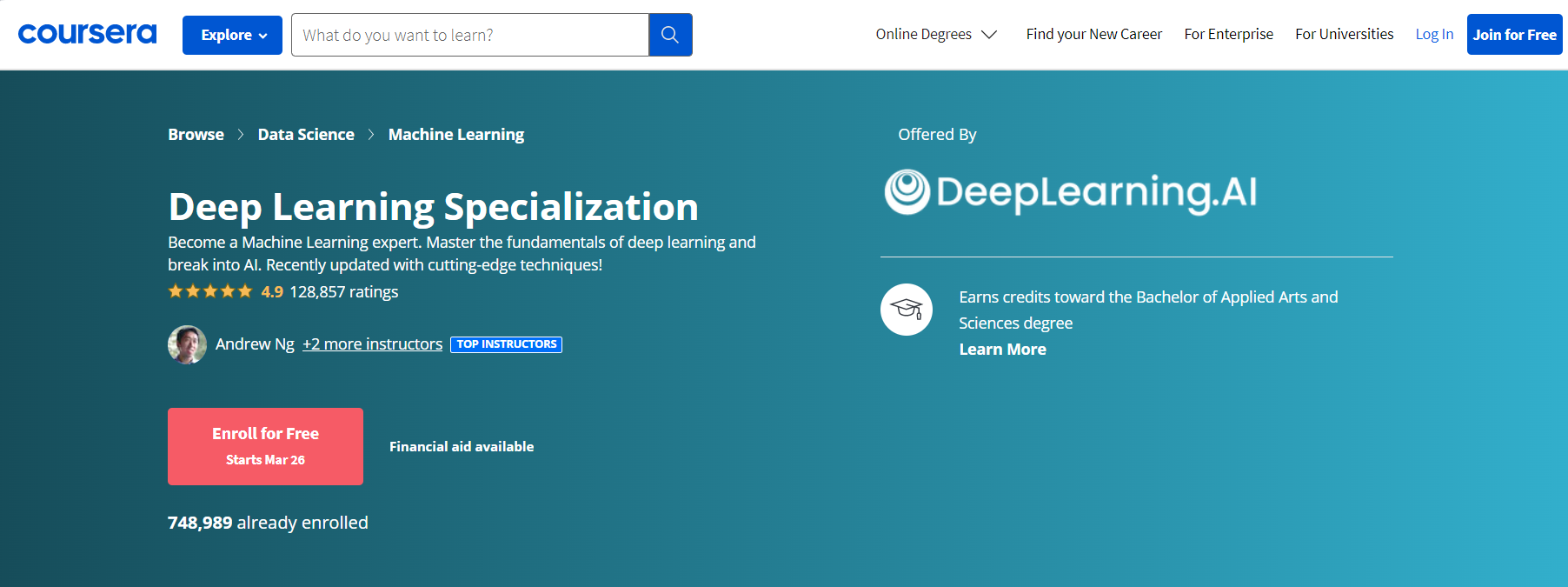This screenshot has height=587, width=1568.
Task: Navigate to Machine Learning breadcrumb
Action: click(x=456, y=135)
